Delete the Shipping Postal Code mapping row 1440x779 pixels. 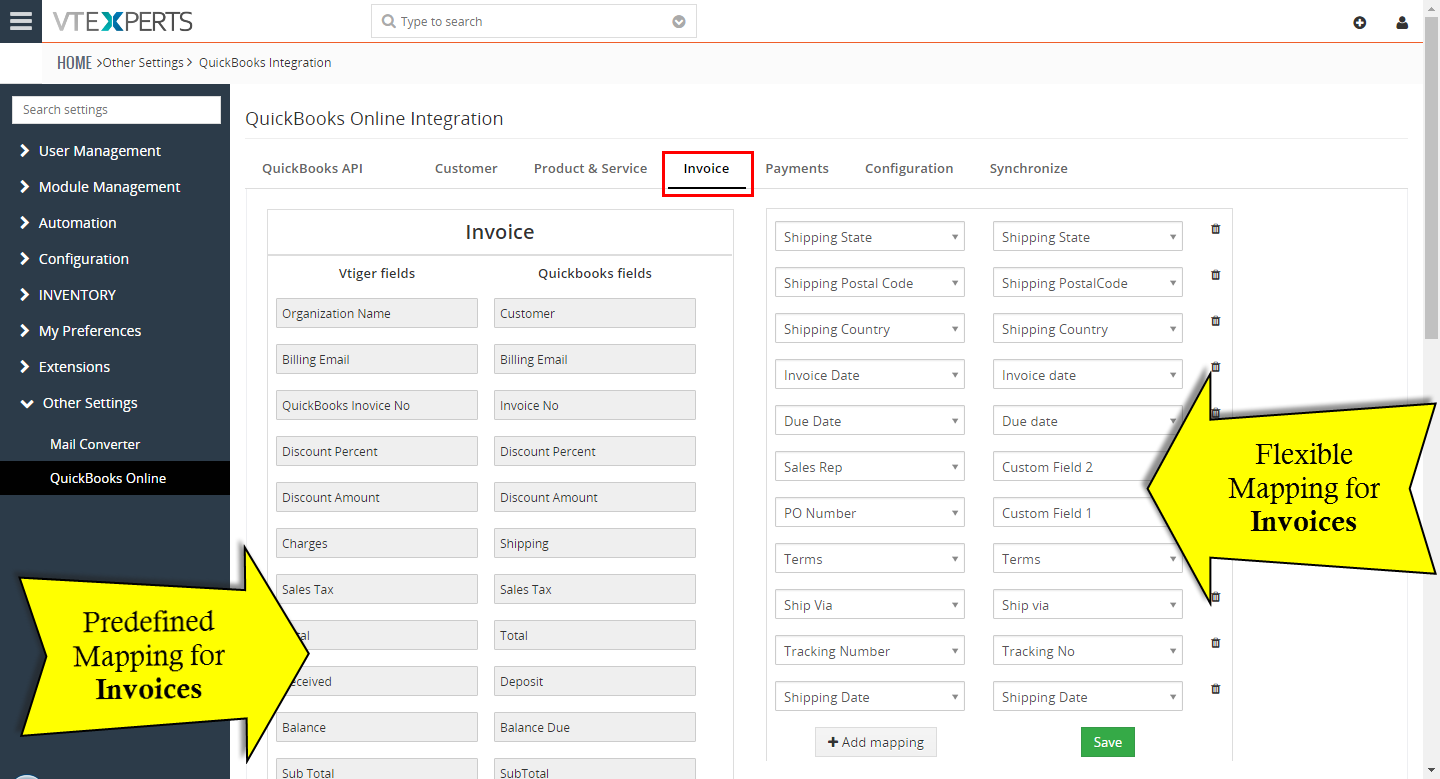point(1216,275)
